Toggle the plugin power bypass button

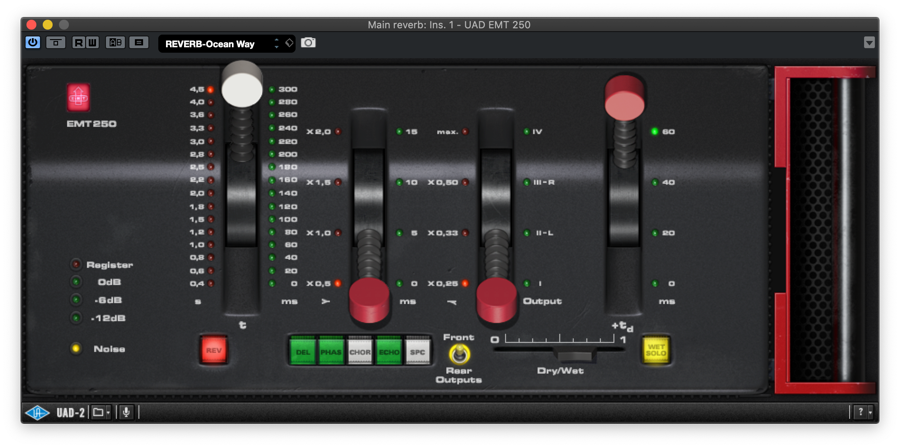pyautogui.click(x=33, y=42)
